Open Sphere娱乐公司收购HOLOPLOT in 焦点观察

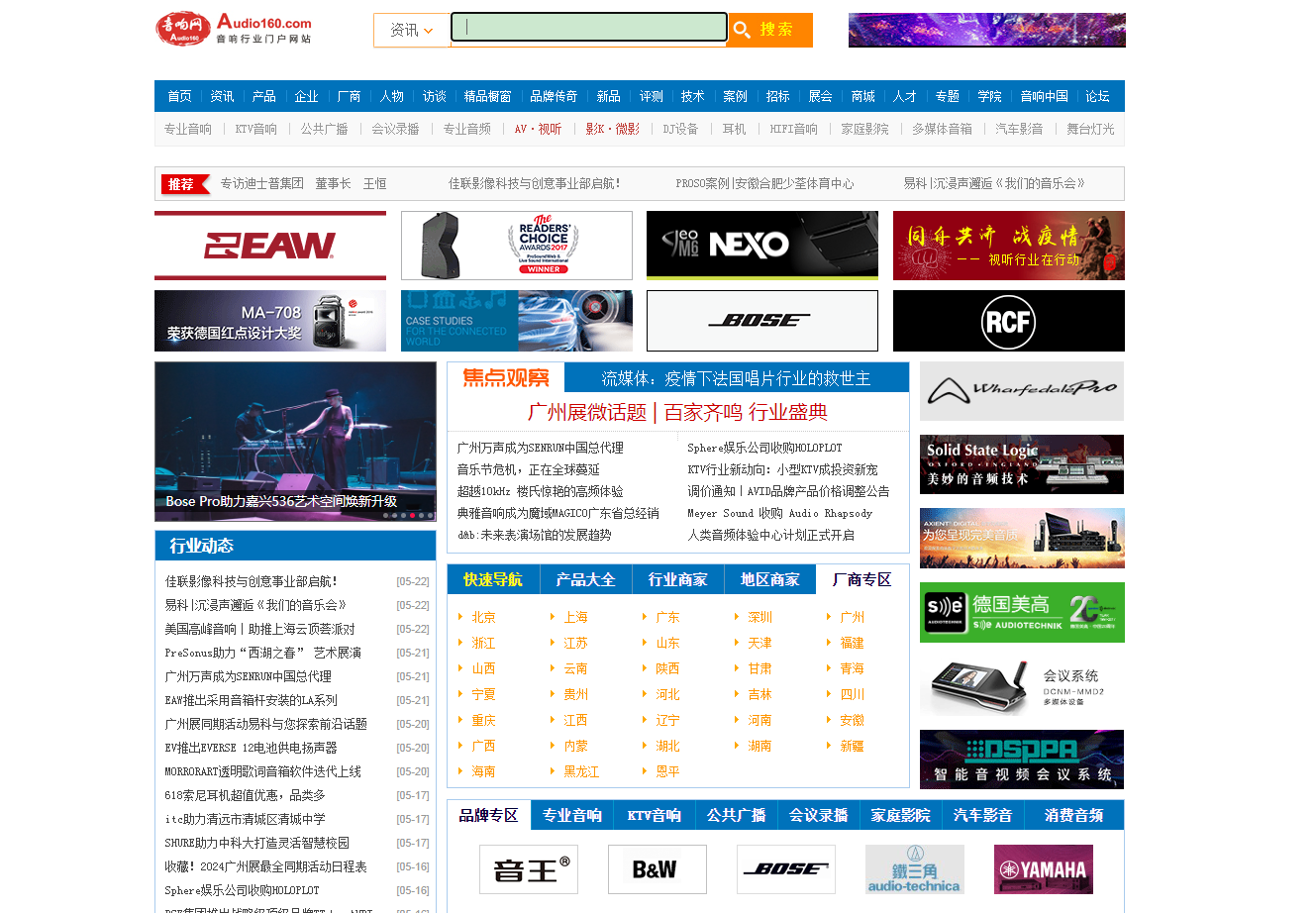[764, 448]
